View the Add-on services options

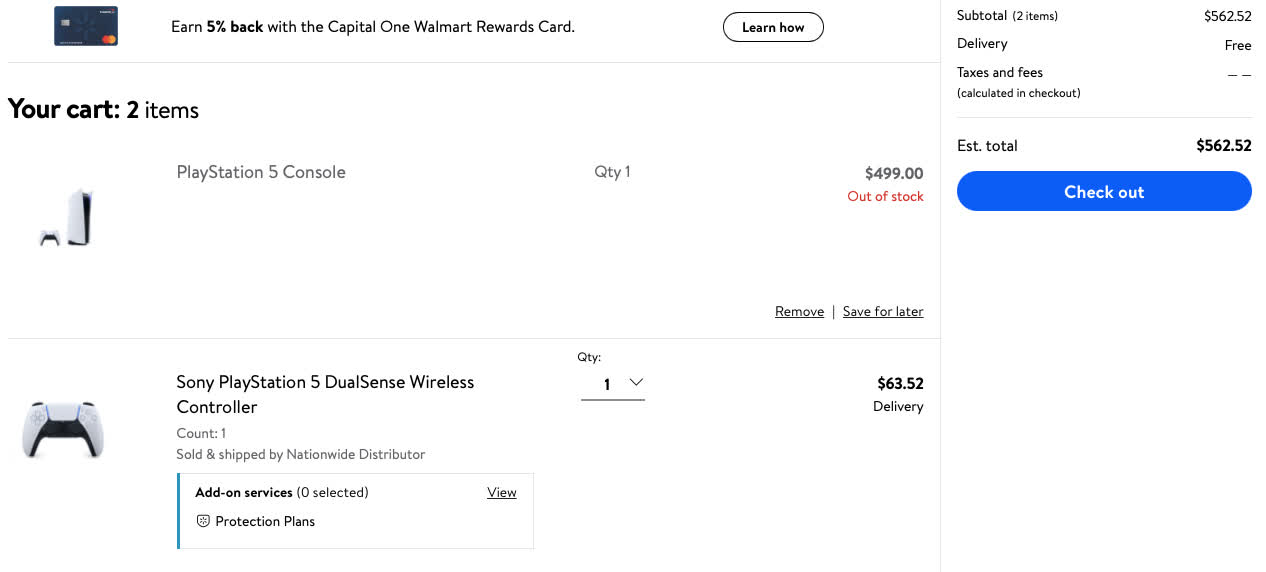[x=502, y=492]
